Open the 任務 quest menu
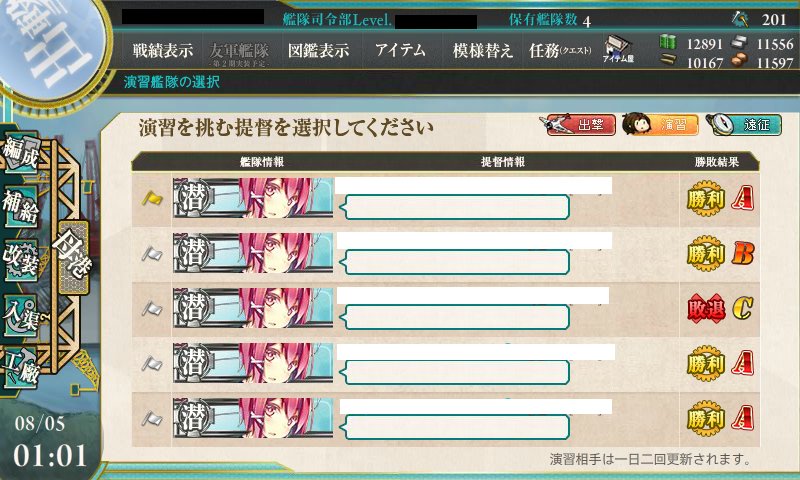The width and height of the screenshot is (800, 480). (x=560, y=50)
